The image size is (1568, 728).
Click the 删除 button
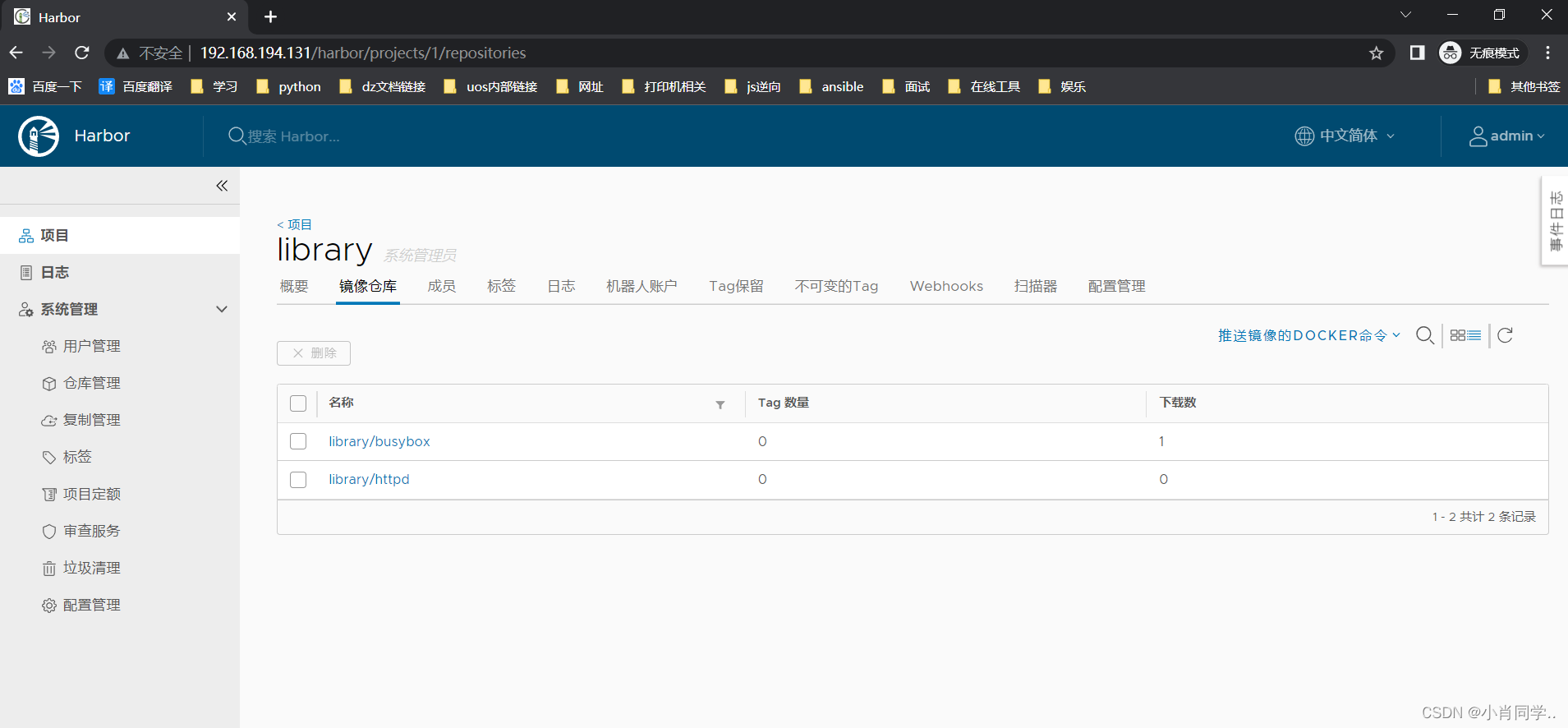click(314, 353)
